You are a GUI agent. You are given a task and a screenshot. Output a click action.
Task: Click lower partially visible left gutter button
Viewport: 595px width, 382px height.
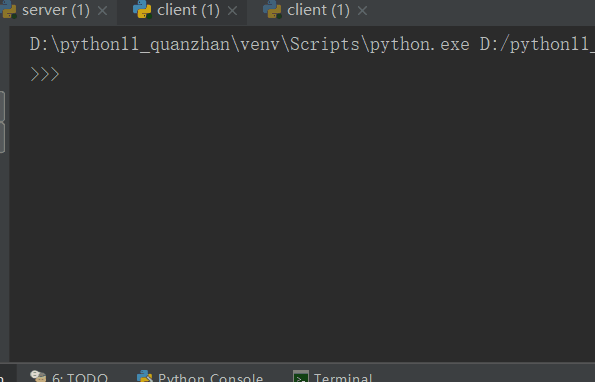click(x=2, y=137)
